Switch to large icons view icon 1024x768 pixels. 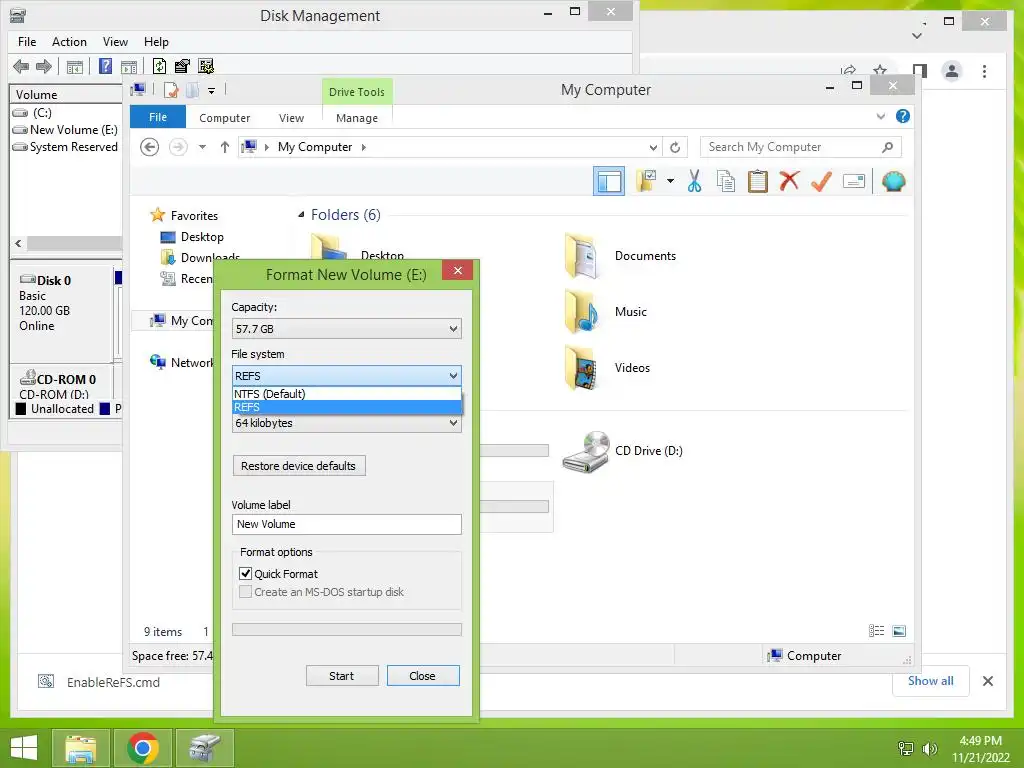899,630
